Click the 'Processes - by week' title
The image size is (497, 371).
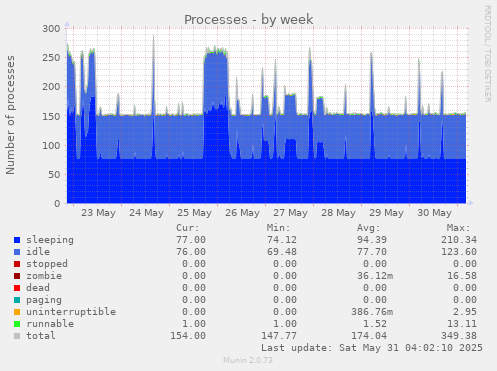click(x=249, y=19)
